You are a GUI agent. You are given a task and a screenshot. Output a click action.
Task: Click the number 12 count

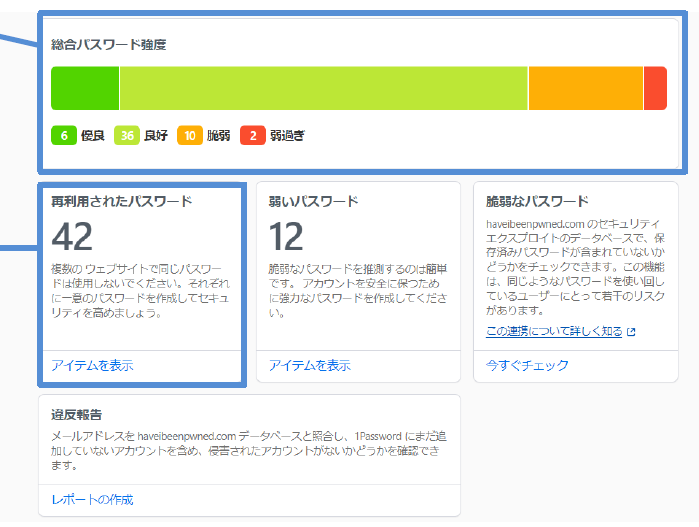286,237
